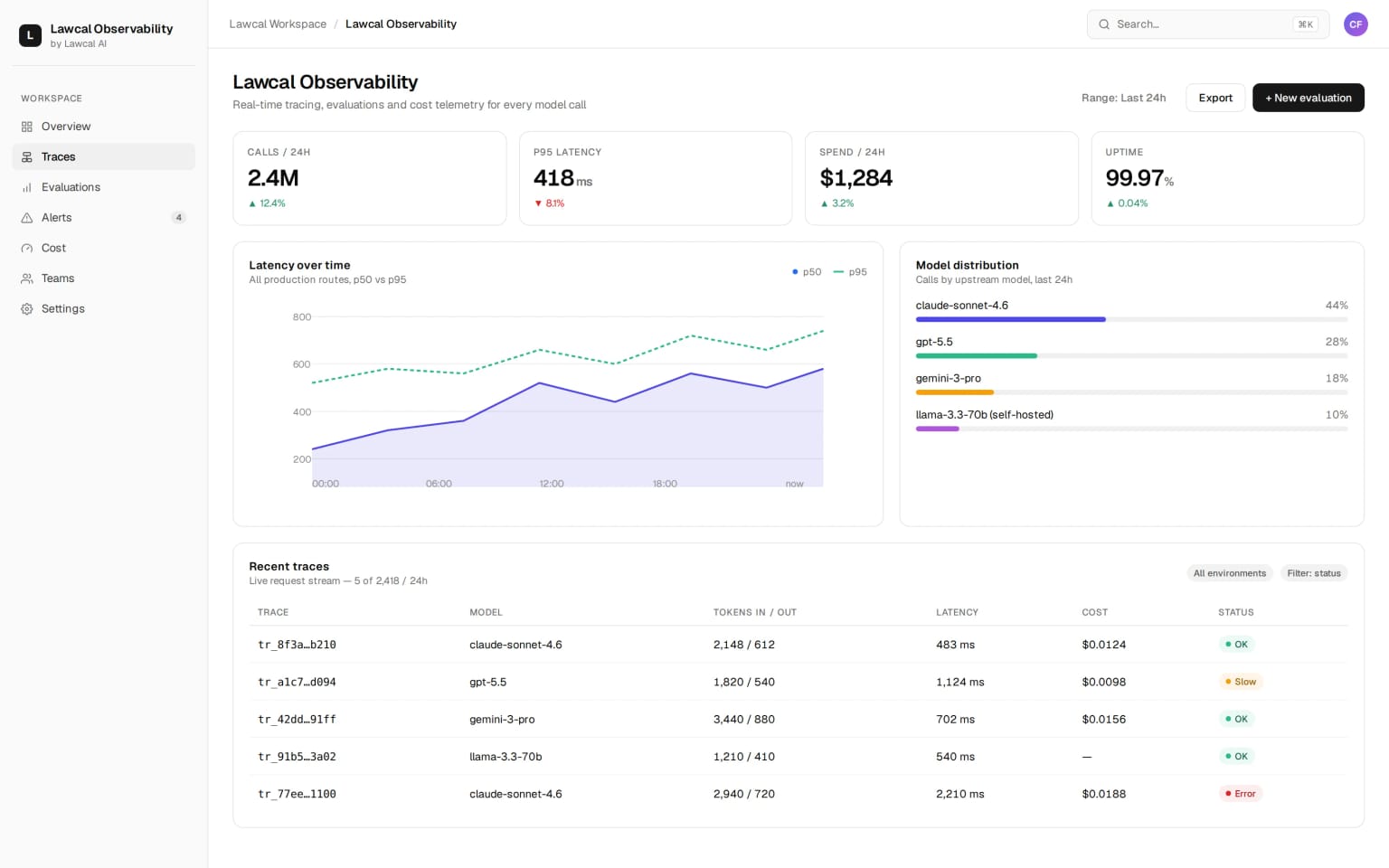Click the LATENCY column header

coord(957,612)
